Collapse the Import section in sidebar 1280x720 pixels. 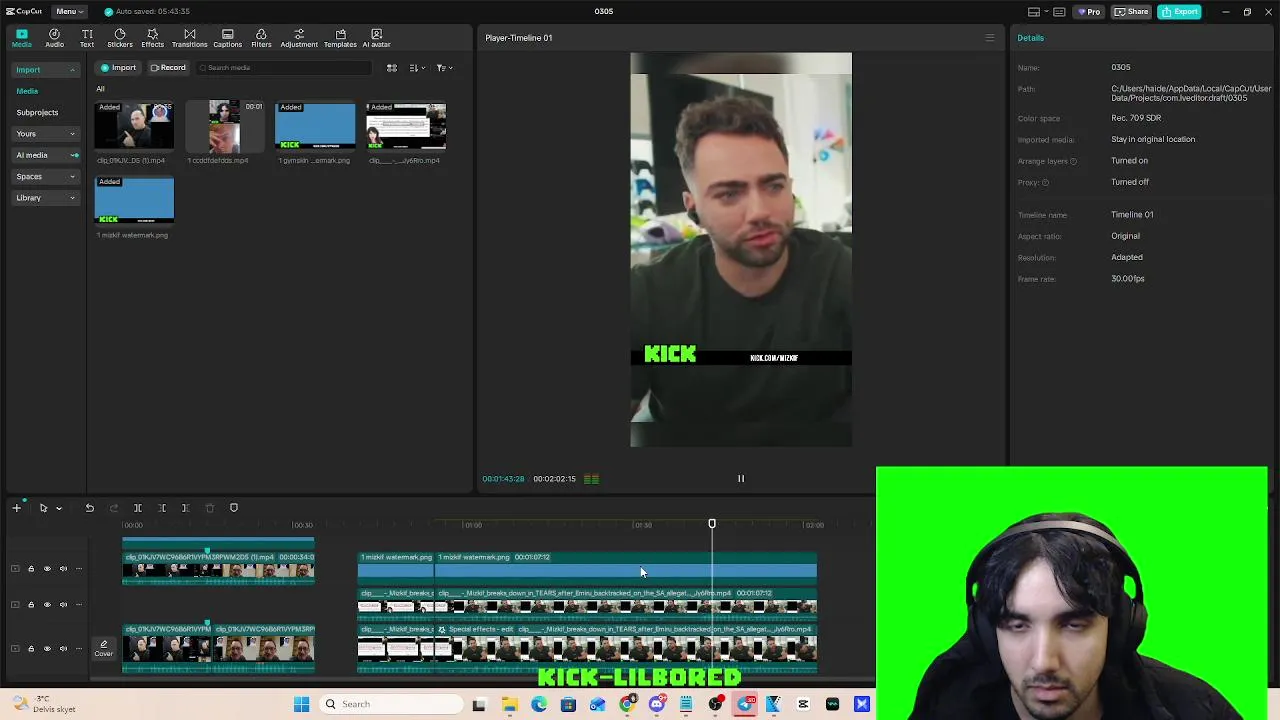pos(45,70)
